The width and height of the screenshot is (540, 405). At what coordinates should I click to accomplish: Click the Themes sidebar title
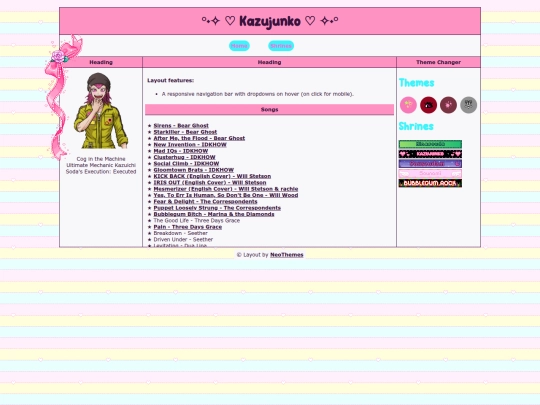[x=416, y=83]
